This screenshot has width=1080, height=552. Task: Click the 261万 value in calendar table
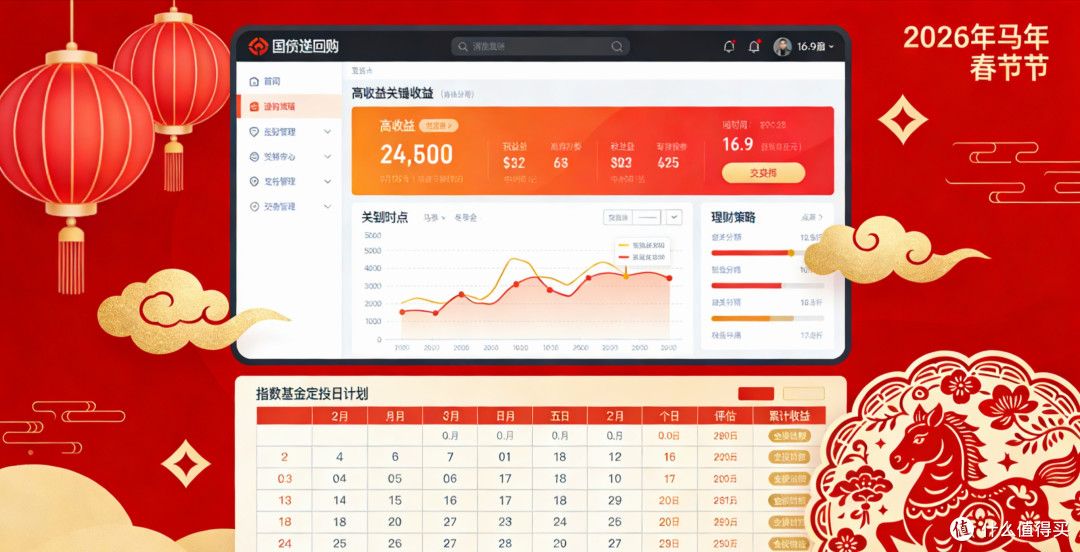coord(725,500)
